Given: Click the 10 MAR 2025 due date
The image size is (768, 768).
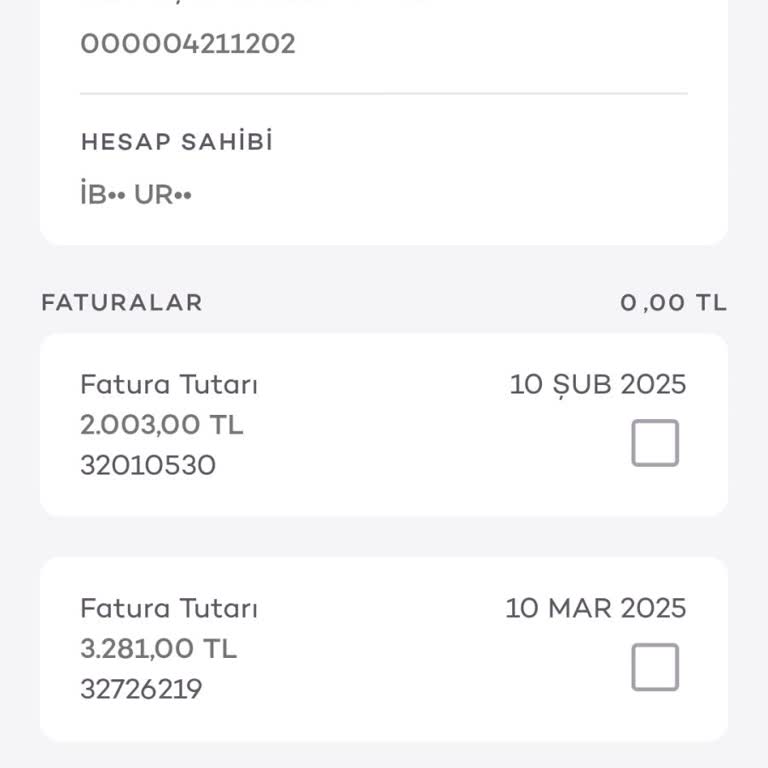Looking at the screenshot, I should tap(596, 608).
